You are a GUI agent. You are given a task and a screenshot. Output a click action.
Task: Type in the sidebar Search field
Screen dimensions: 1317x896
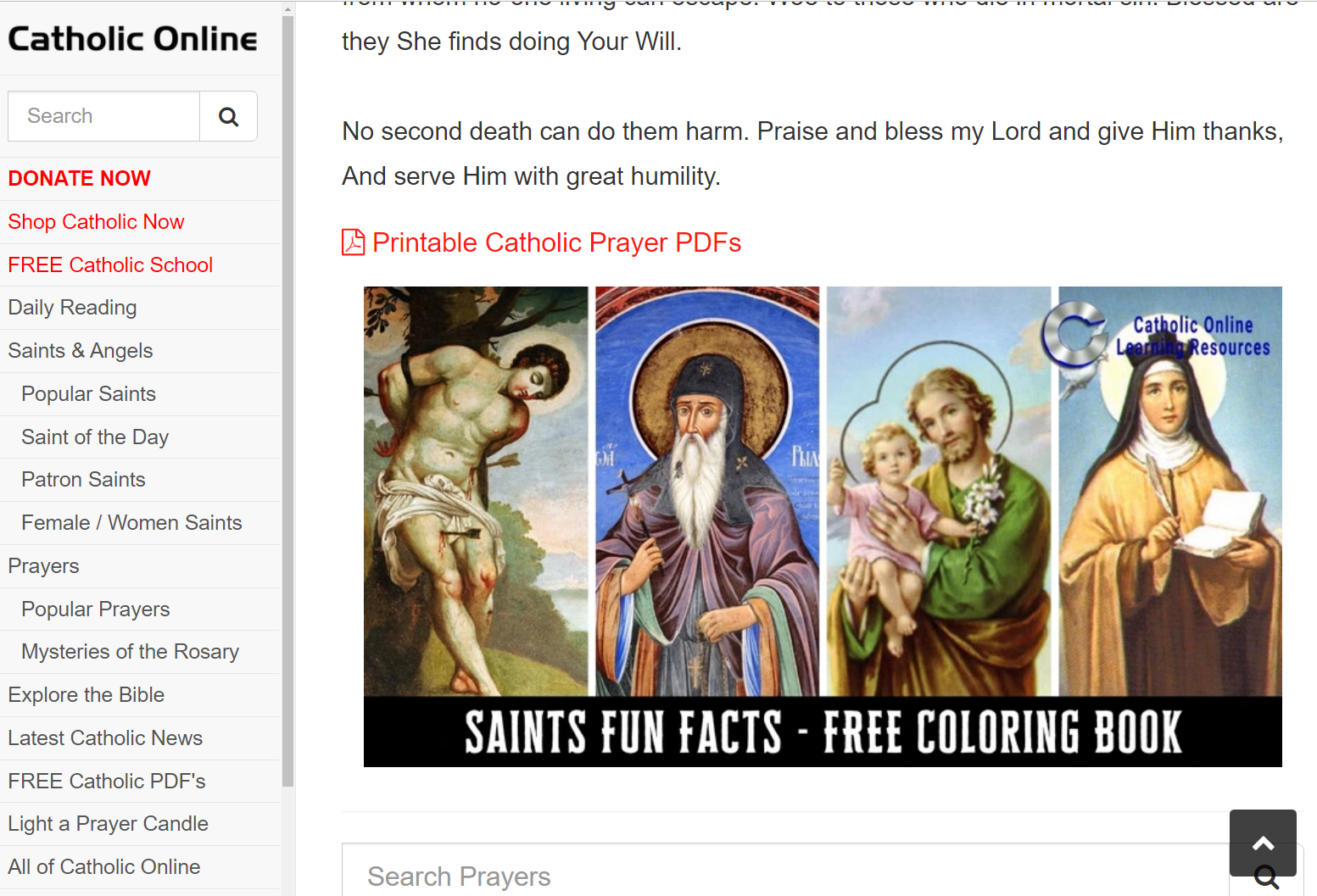103,117
